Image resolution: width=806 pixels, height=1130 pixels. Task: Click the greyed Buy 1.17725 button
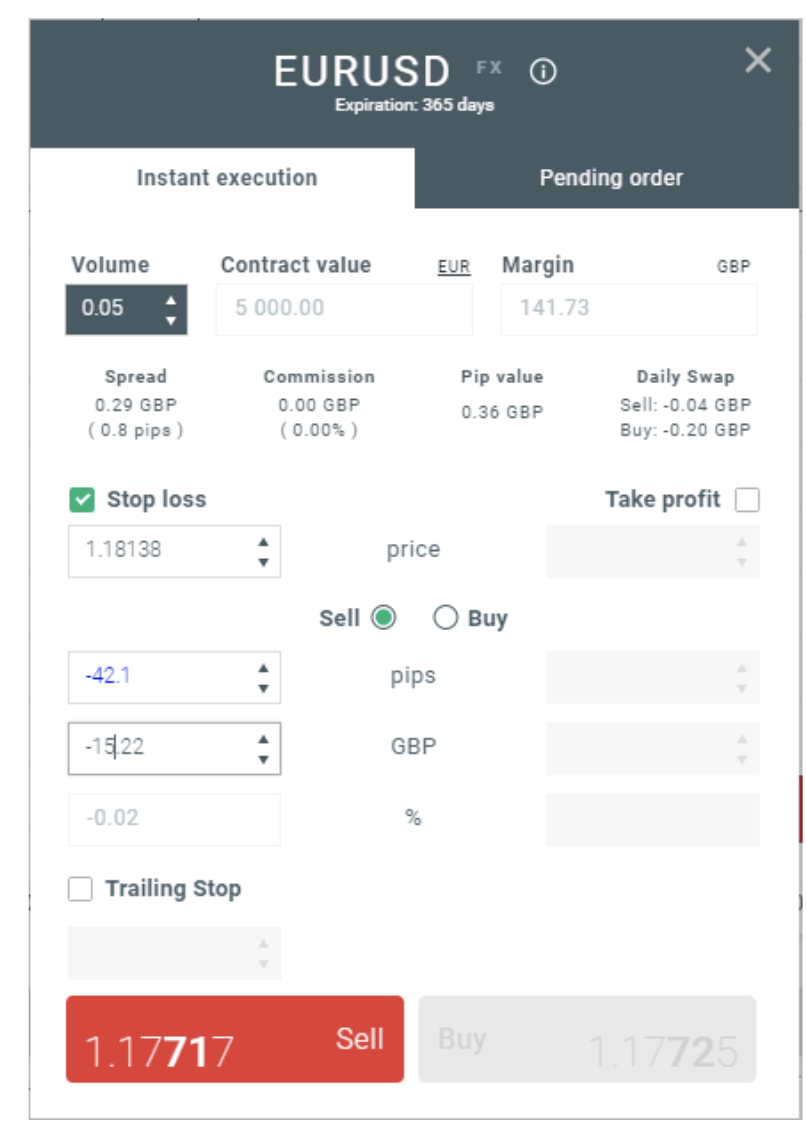click(x=587, y=1039)
